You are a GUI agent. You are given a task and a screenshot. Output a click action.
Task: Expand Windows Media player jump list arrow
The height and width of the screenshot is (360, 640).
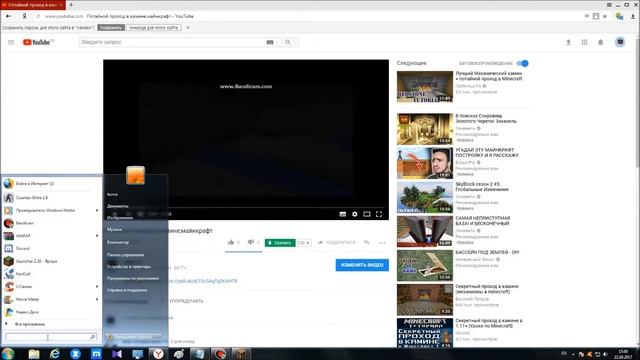pos(97,210)
